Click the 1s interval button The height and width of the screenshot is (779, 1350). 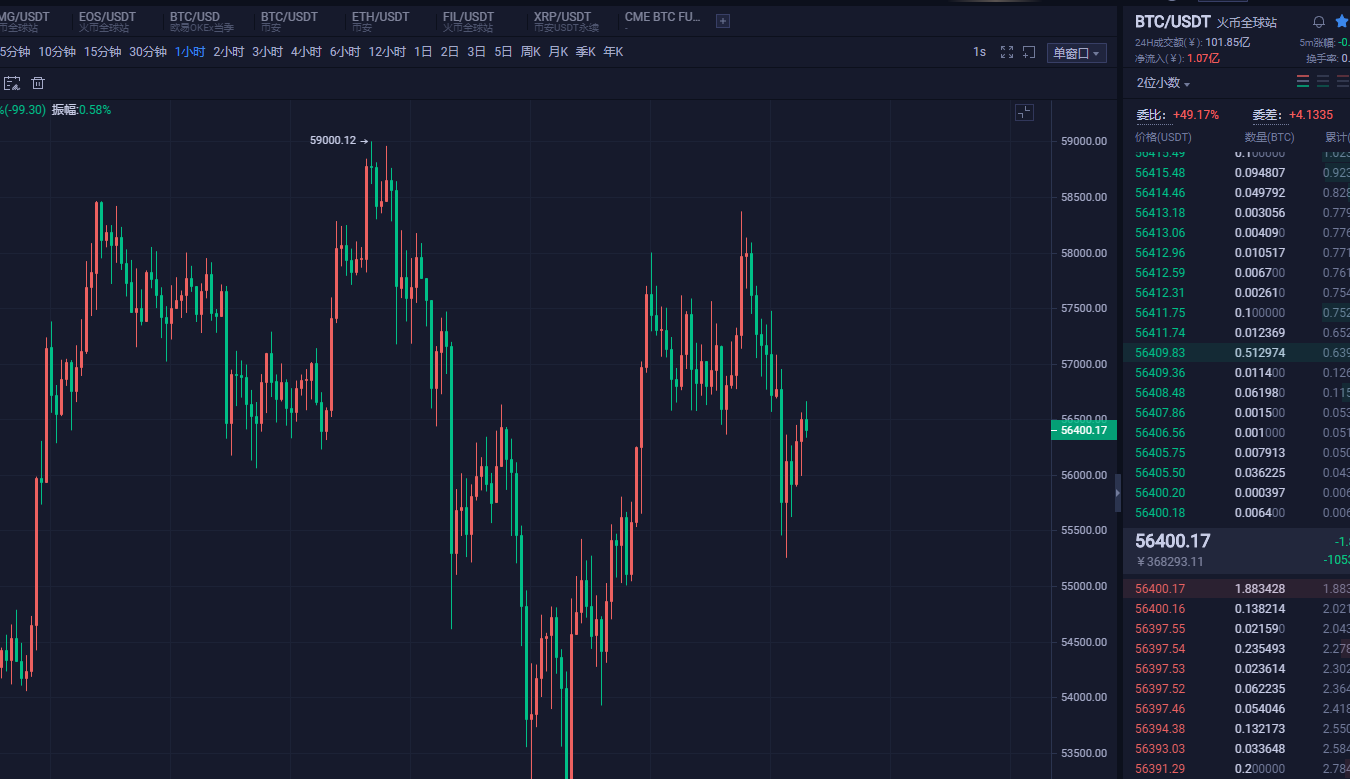pos(979,52)
